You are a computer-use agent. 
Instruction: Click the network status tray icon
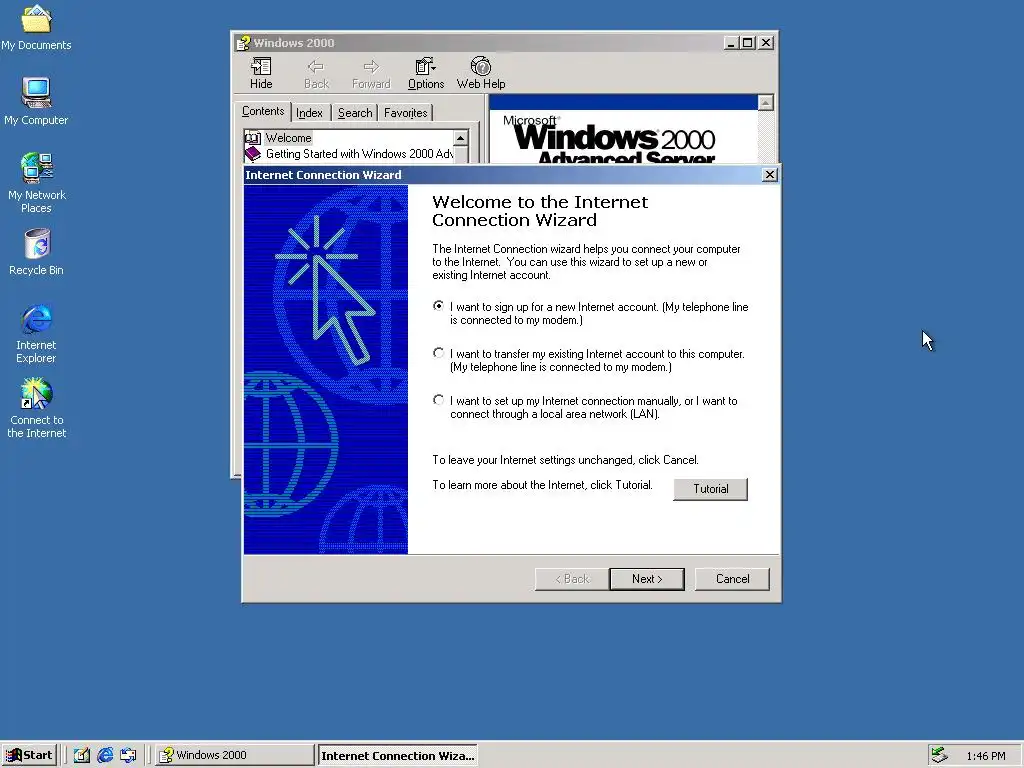[939, 755]
